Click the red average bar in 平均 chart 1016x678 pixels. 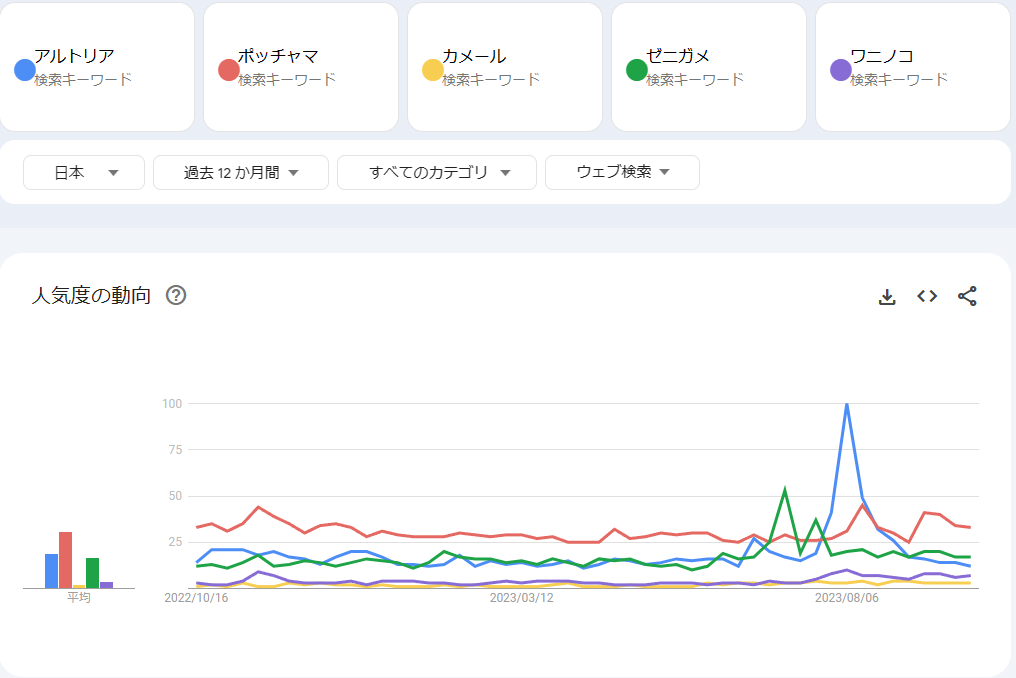66,560
